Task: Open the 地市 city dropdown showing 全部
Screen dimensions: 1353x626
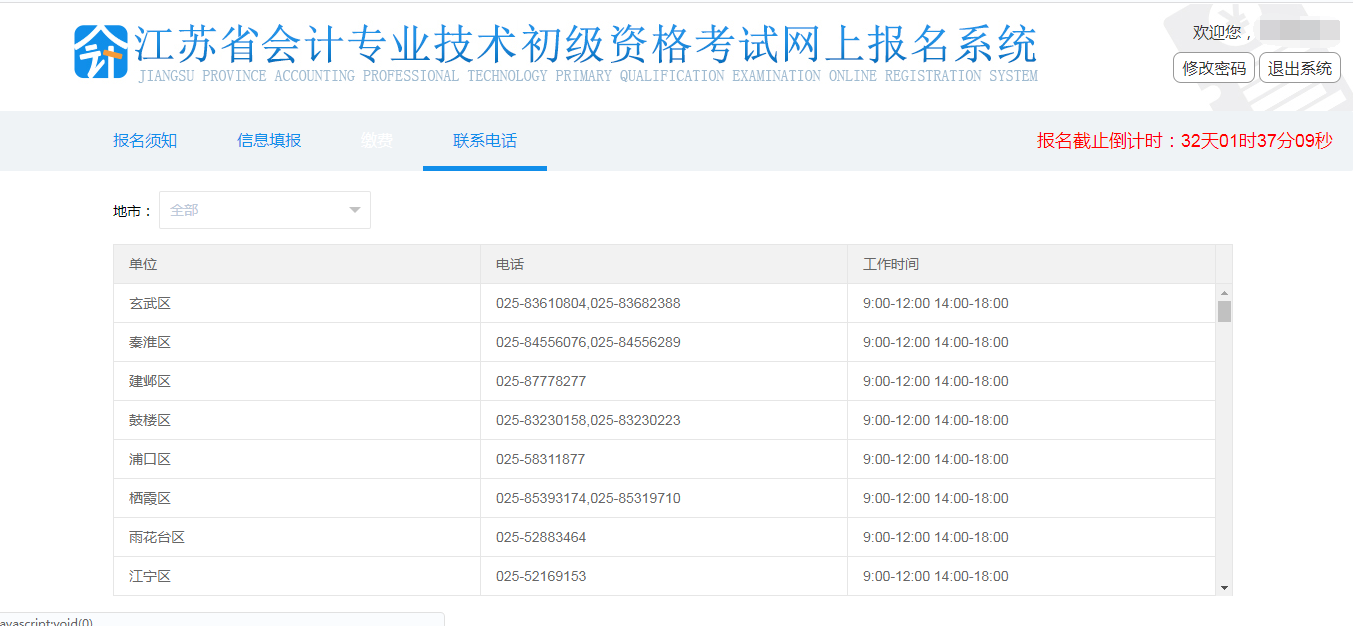Action: (265, 210)
